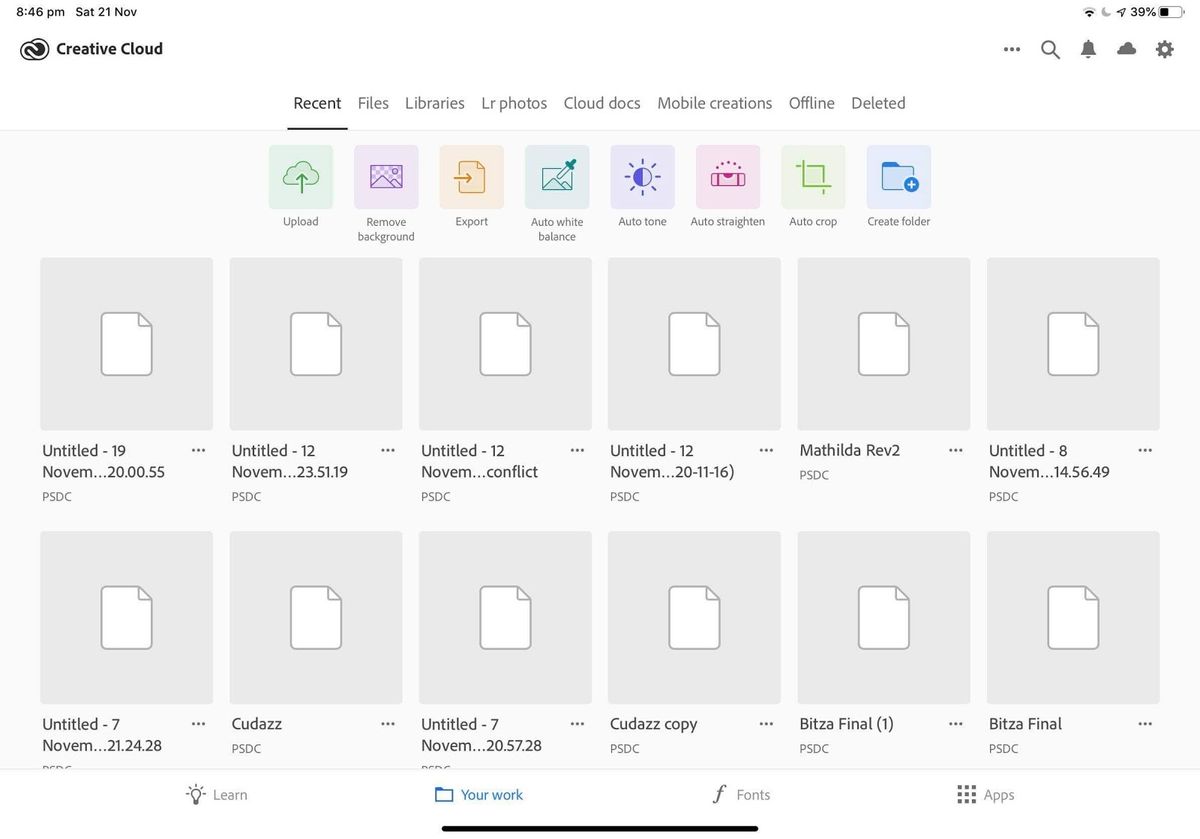This screenshot has height=839, width=1200.
Task: Open the Deleted files tab
Action: 878,102
